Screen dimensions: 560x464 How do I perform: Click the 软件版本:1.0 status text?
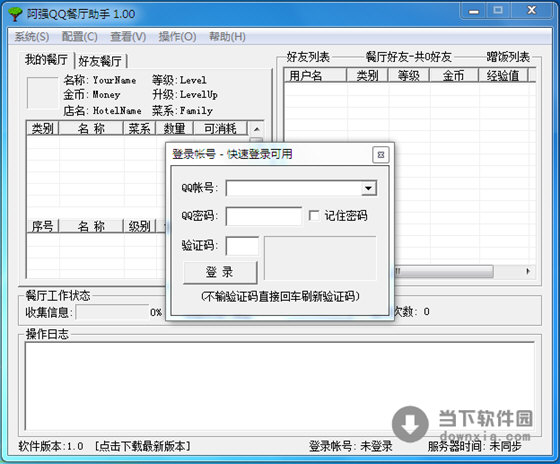51,446
